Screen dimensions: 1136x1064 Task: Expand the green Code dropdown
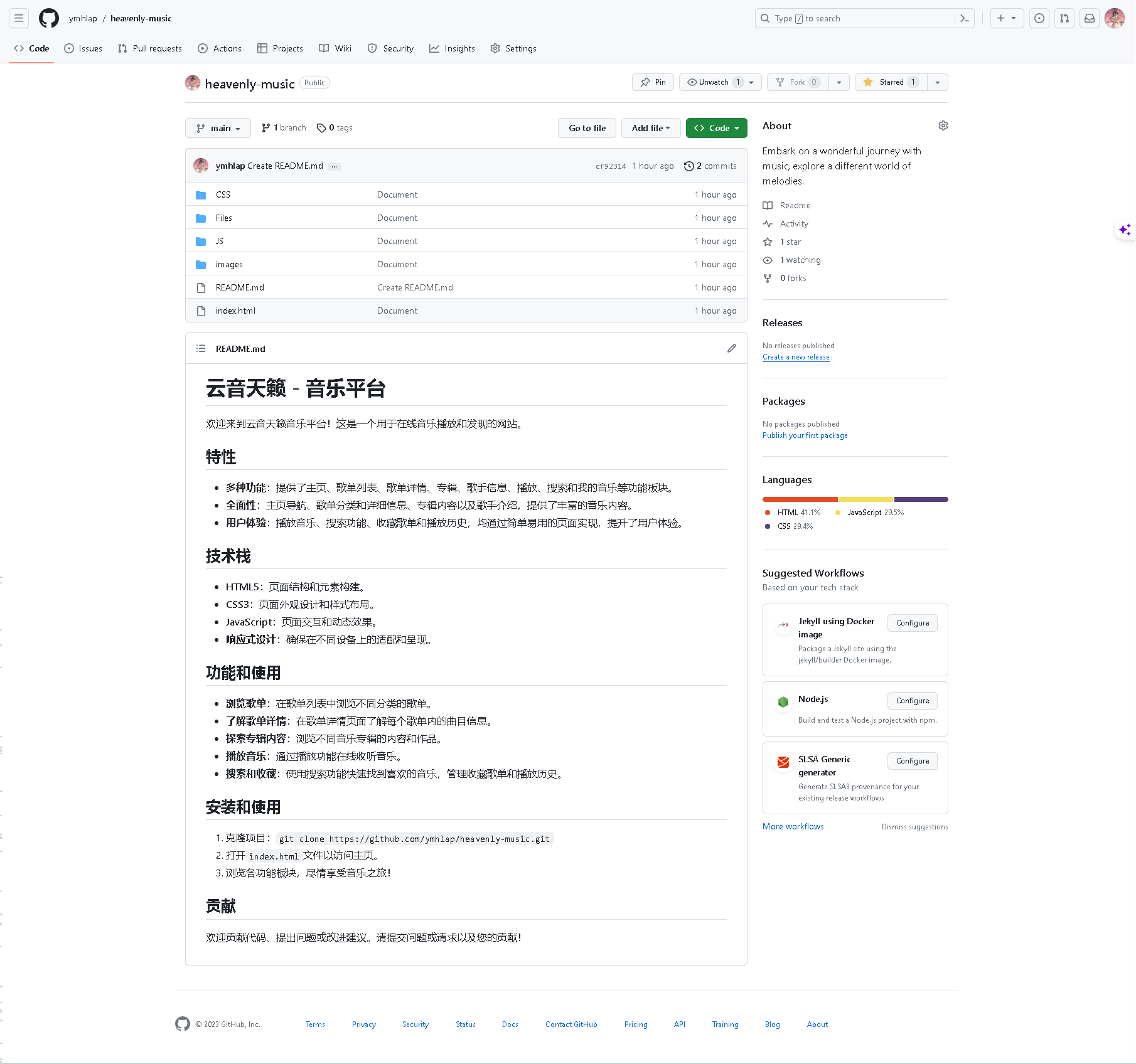(x=716, y=128)
